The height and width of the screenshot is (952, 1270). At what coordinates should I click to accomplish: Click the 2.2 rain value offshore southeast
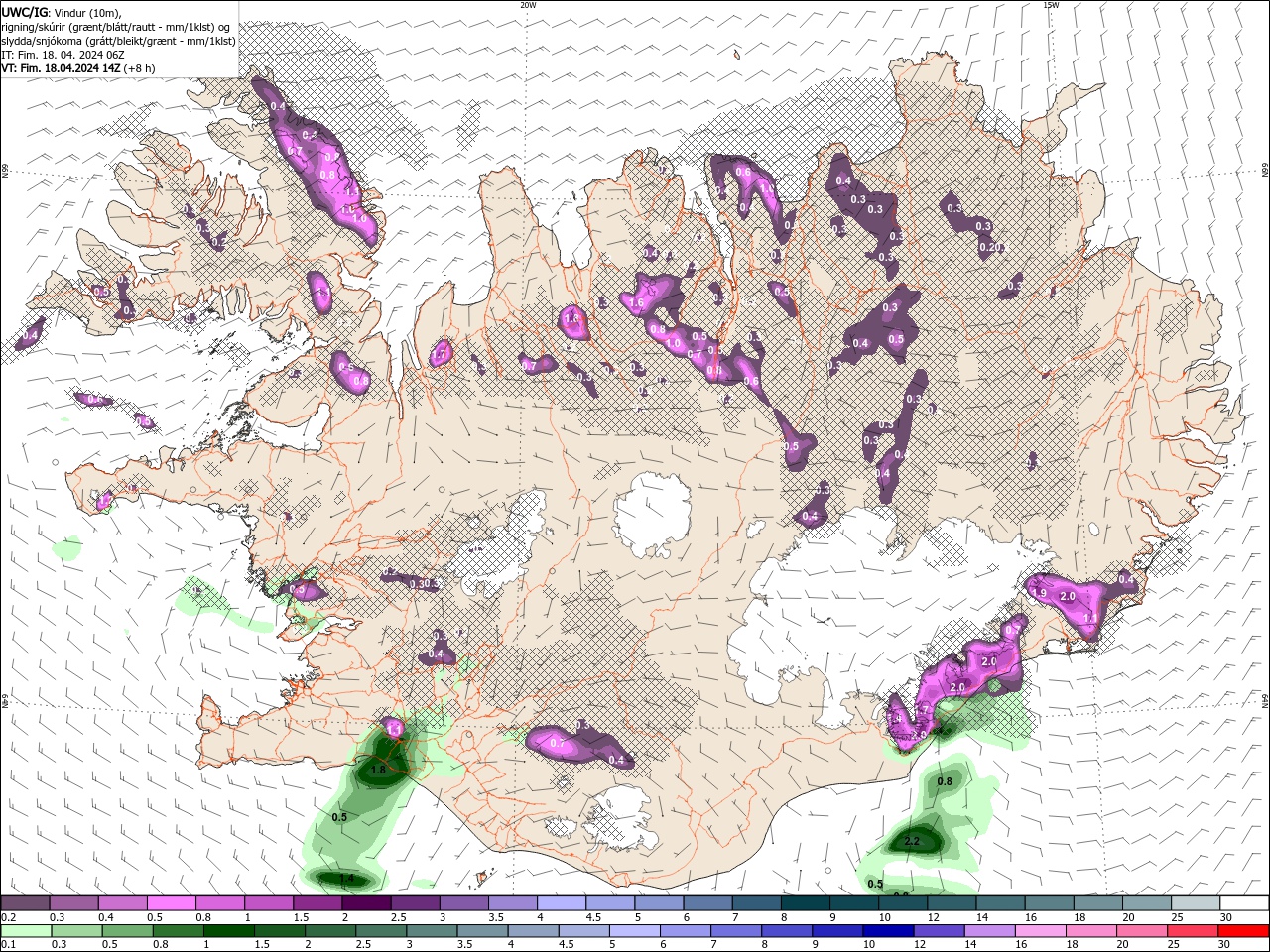click(914, 841)
